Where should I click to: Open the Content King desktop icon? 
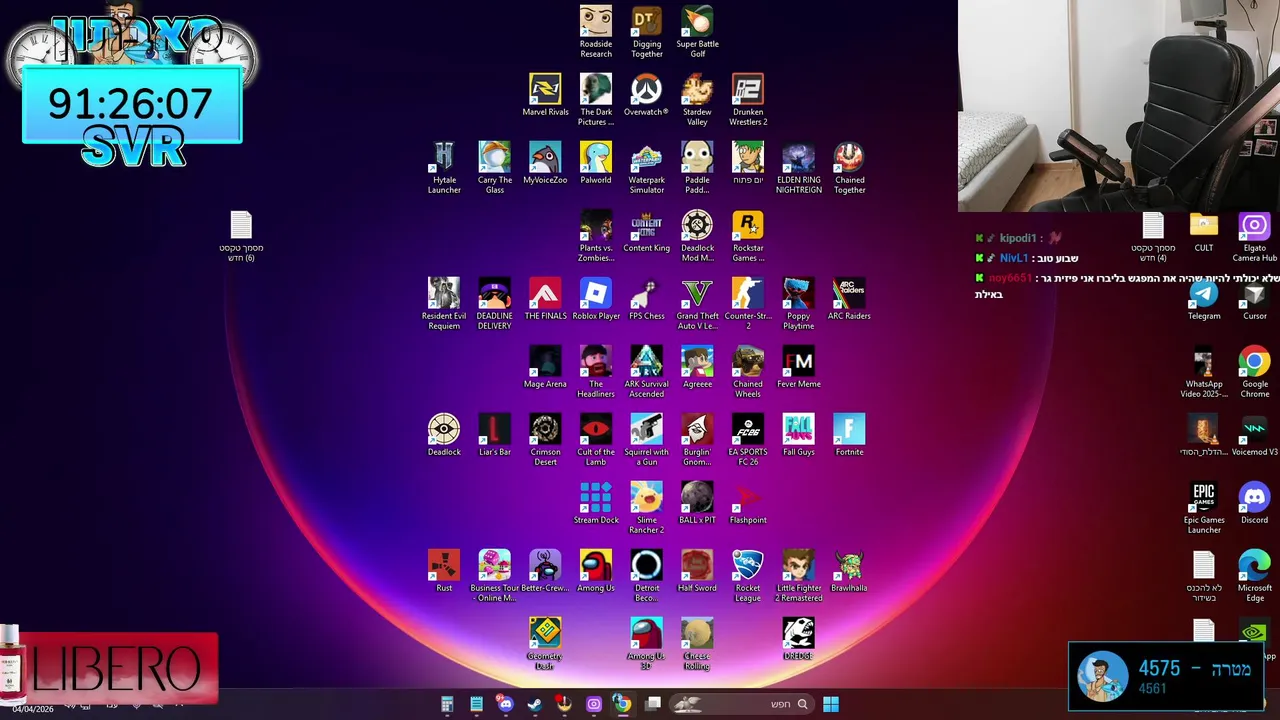point(646,231)
